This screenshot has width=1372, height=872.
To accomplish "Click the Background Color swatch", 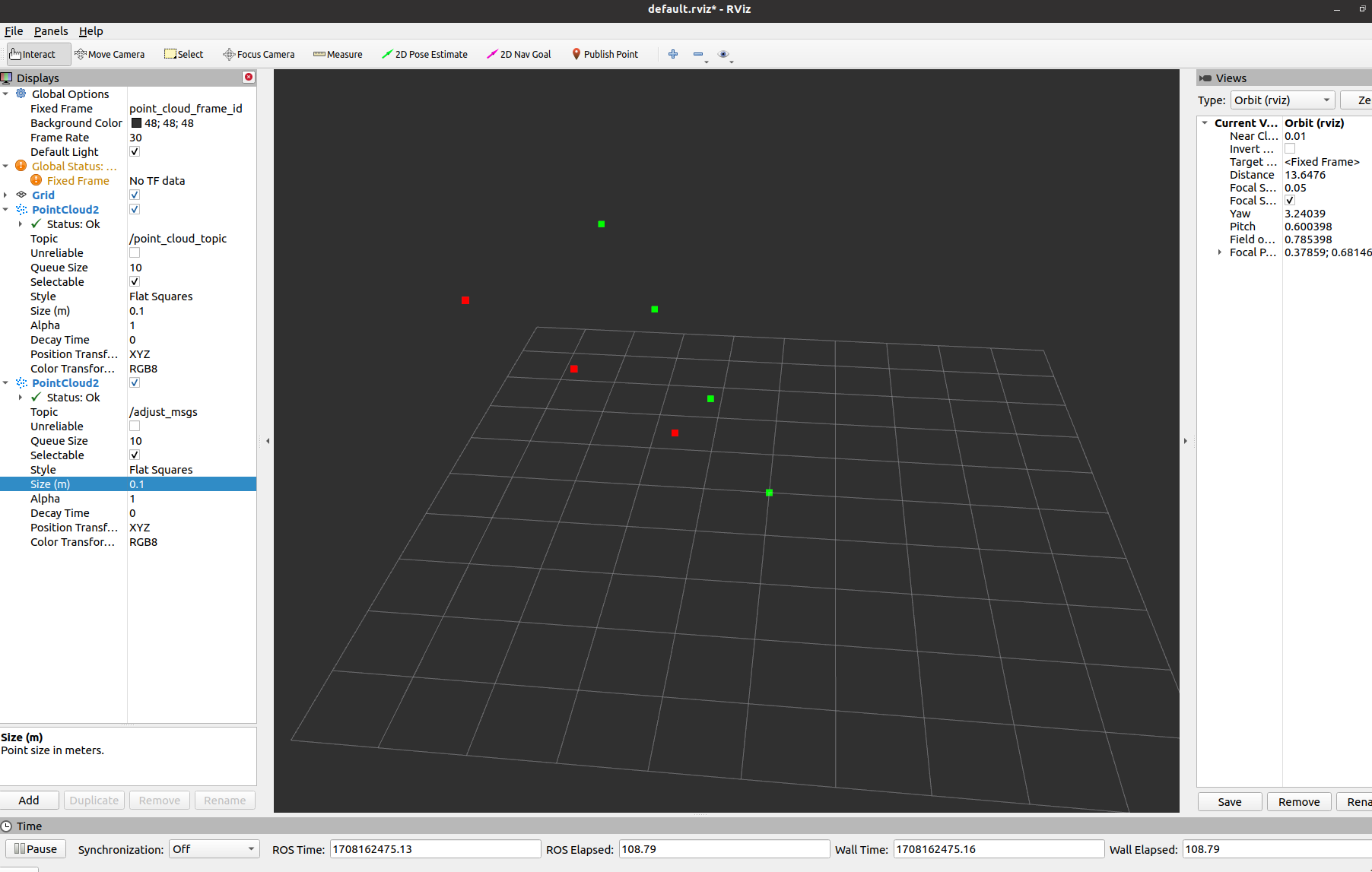I will [x=136, y=122].
